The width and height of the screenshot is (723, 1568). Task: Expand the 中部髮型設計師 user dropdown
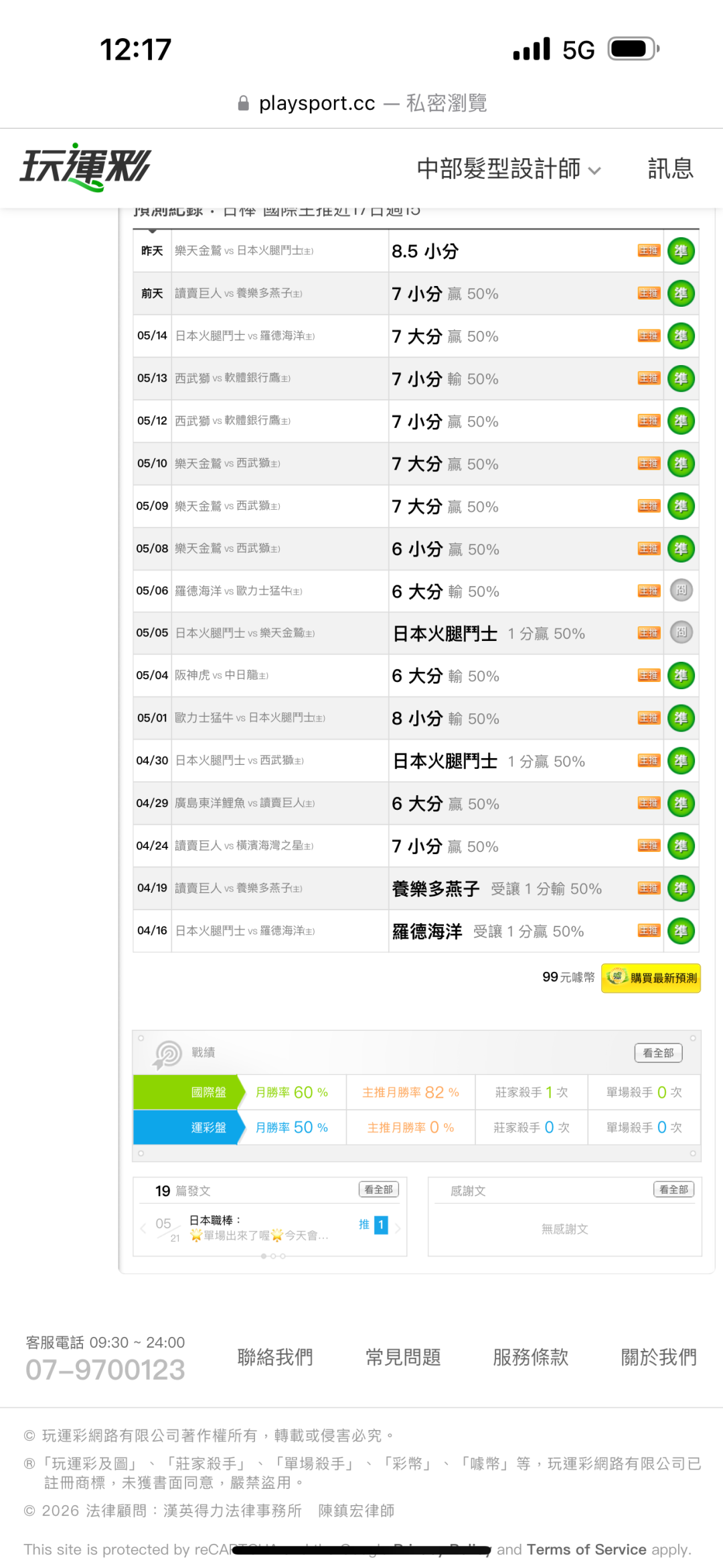pyautogui.click(x=509, y=169)
